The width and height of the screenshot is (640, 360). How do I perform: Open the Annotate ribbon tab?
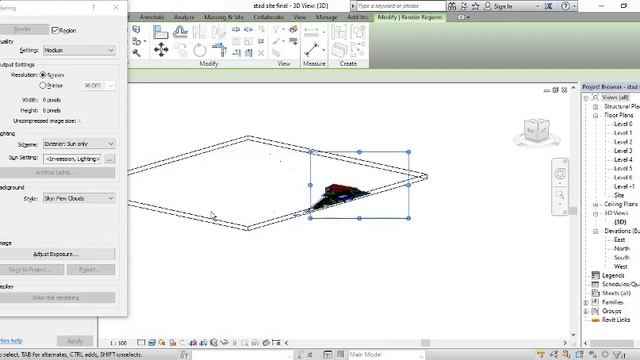click(152, 17)
